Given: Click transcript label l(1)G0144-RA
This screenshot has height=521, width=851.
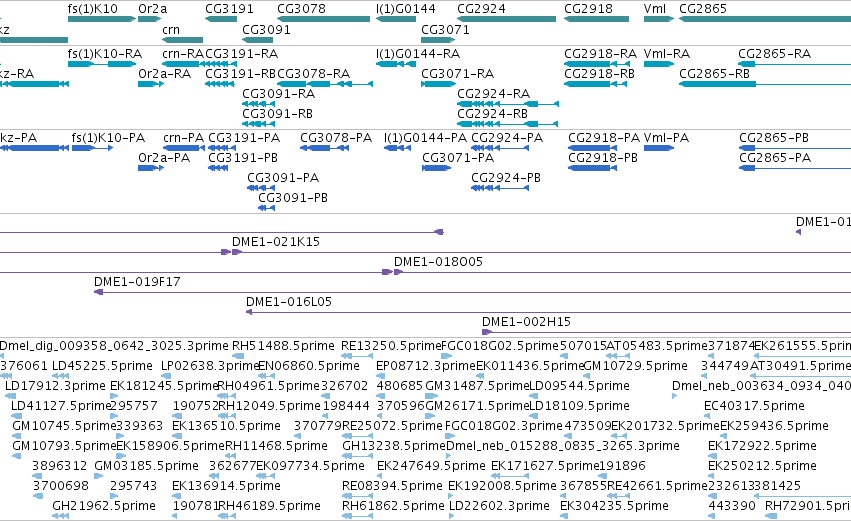Looking at the screenshot, I should 418,54.
